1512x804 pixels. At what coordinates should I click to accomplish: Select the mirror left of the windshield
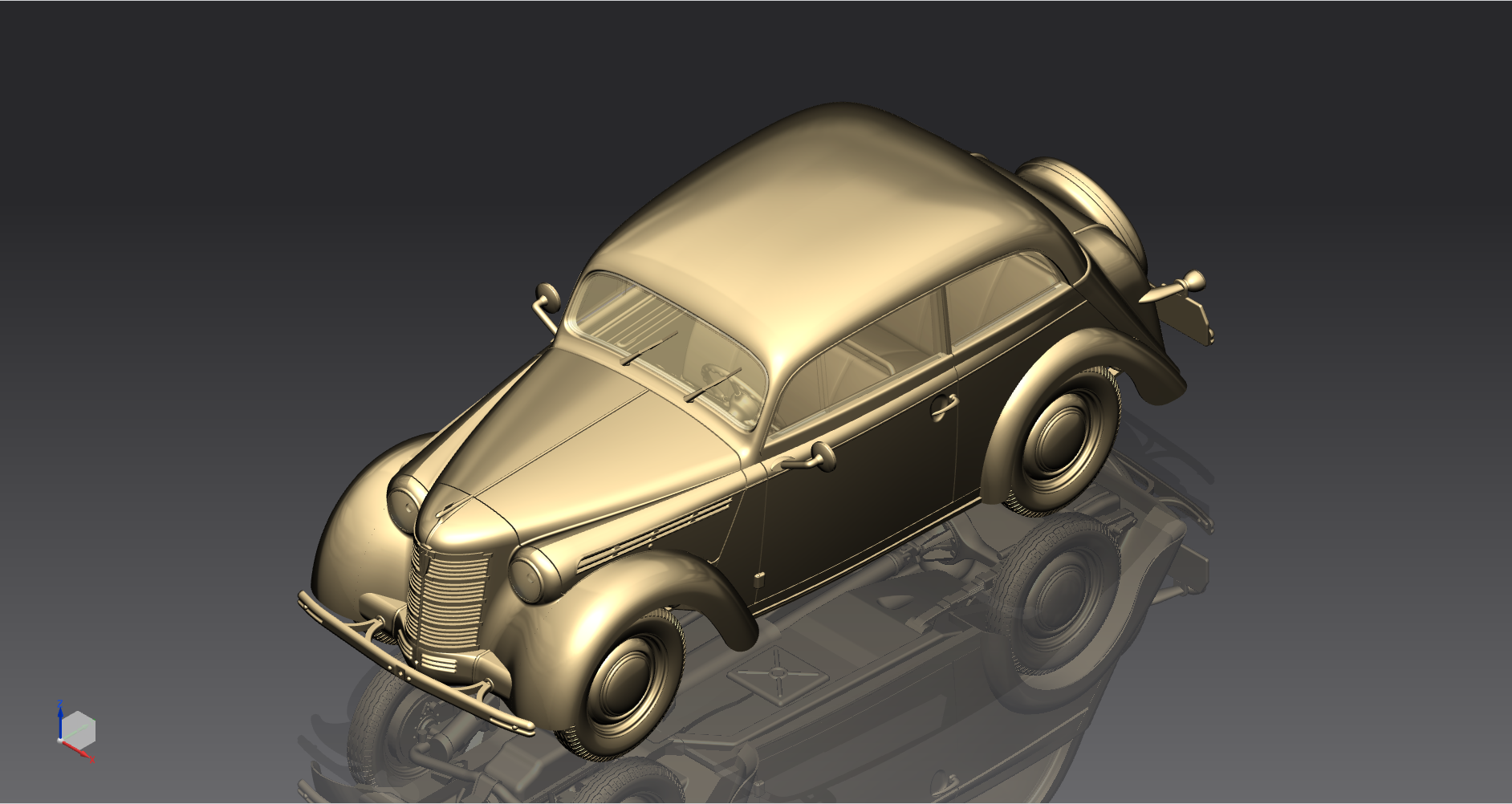(x=547, y=295)
